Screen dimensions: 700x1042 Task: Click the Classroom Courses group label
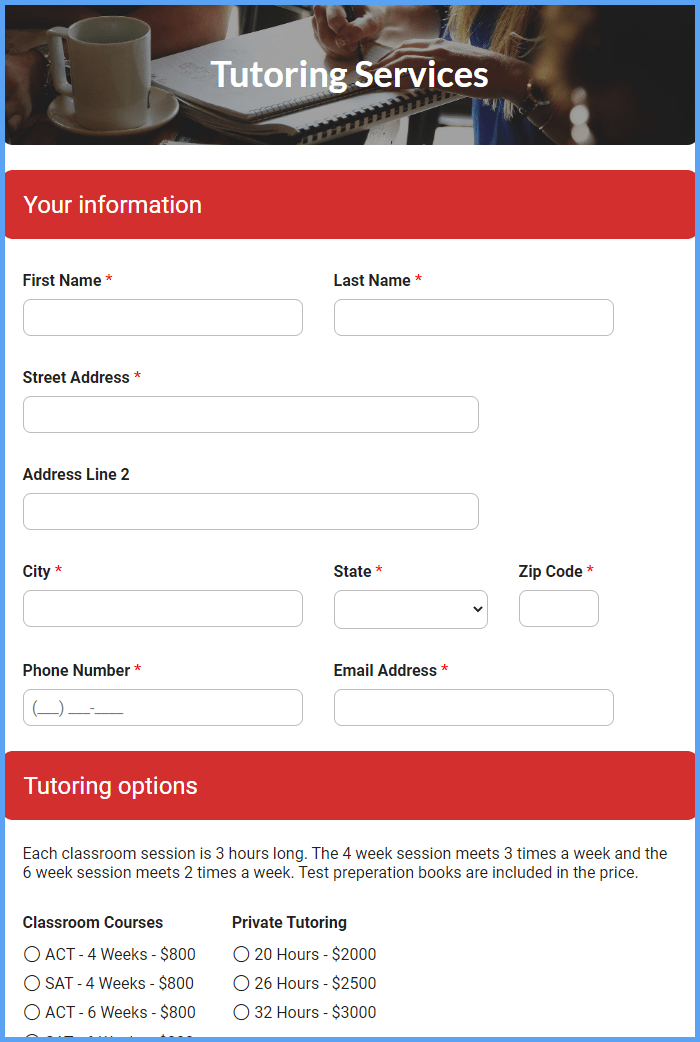(93, 922)
